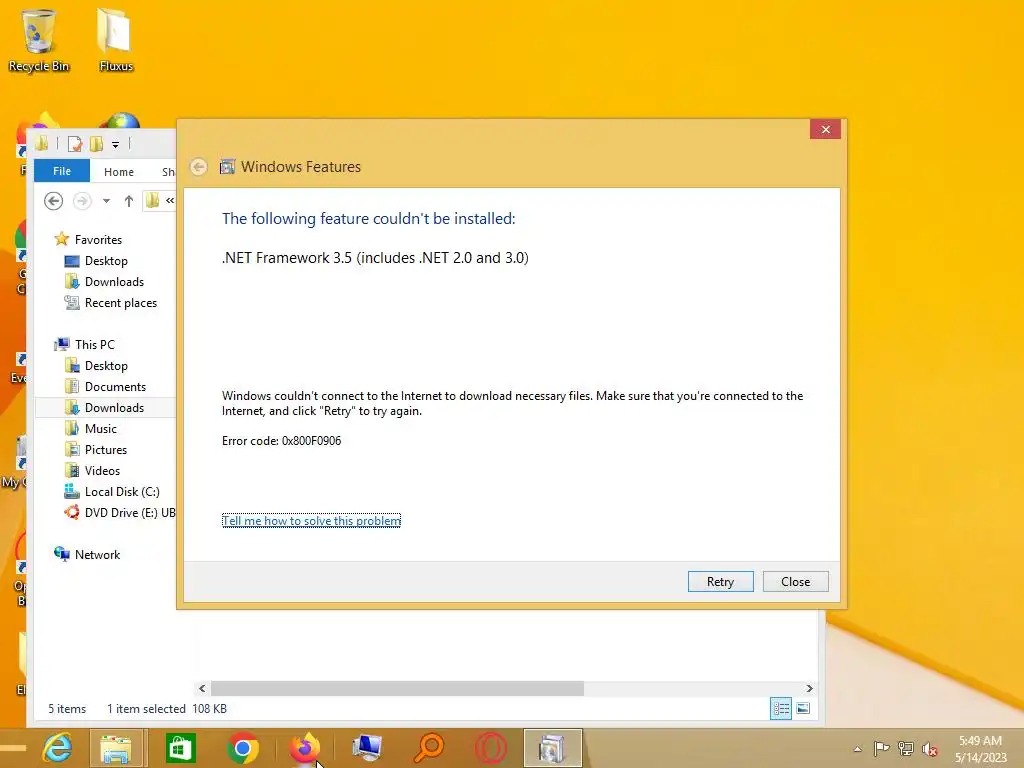Close the Windows Features error dialog
1024x768 pixels.
(795, 581)
